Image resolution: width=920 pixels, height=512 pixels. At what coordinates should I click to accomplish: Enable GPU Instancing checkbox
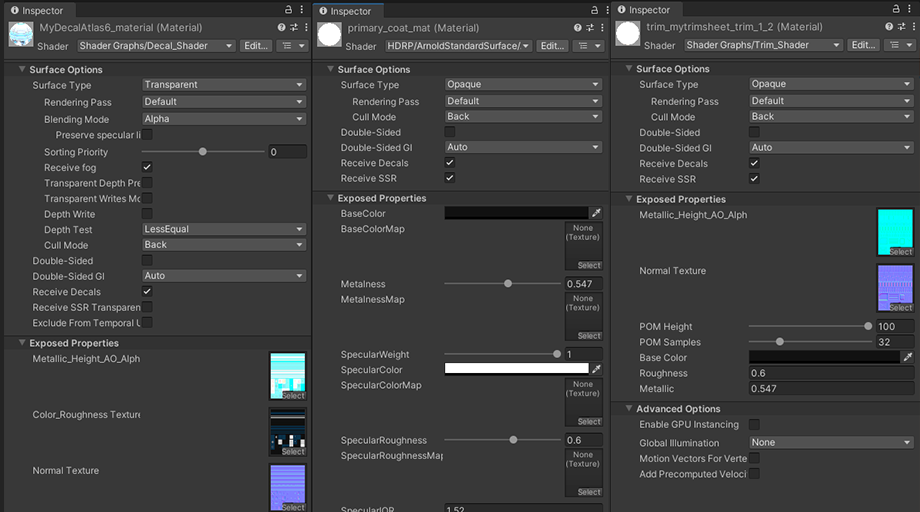[x=755, y=425]
